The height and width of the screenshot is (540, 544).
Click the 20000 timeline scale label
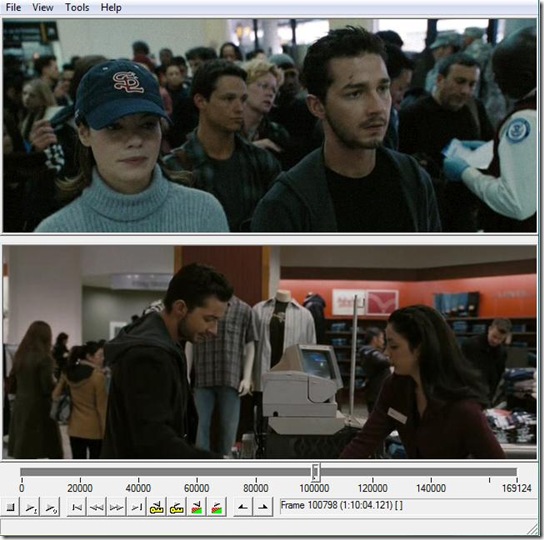pyautogui.click(x=80, y=488)
